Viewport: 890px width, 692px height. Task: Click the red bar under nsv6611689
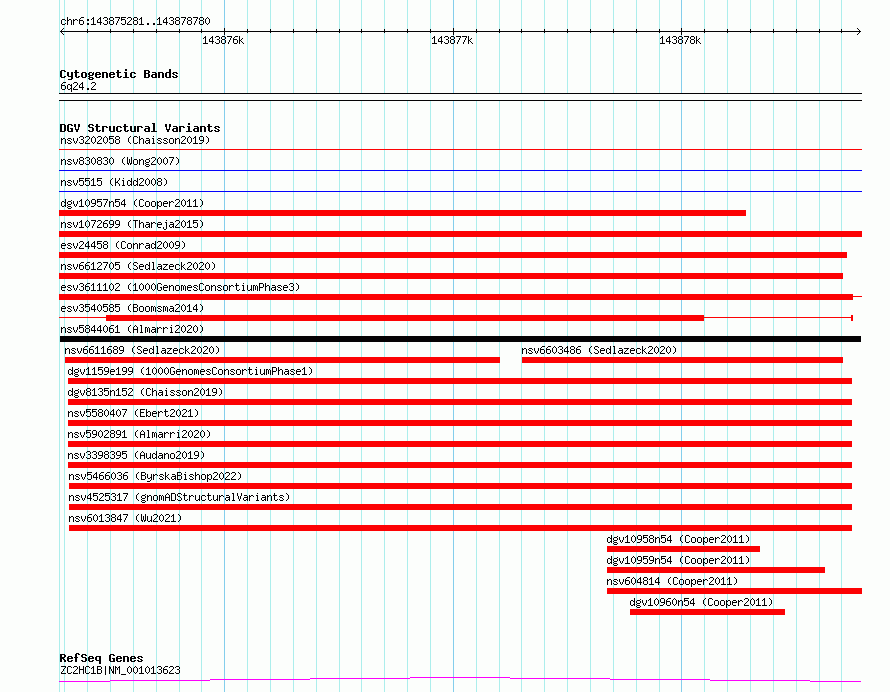pos(282,360)
